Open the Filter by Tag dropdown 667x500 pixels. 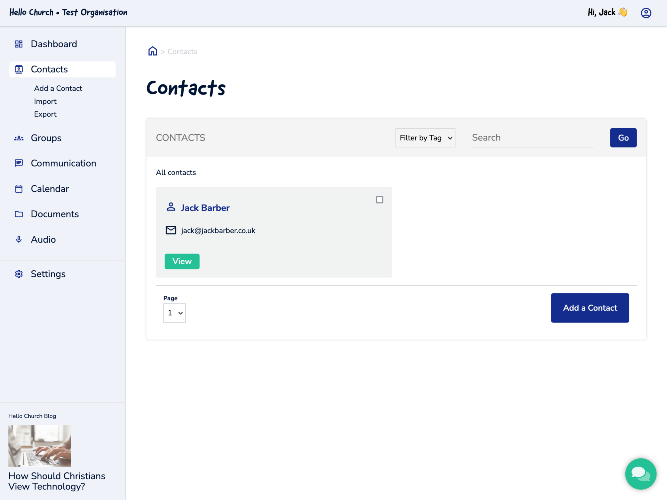point(425,138)
